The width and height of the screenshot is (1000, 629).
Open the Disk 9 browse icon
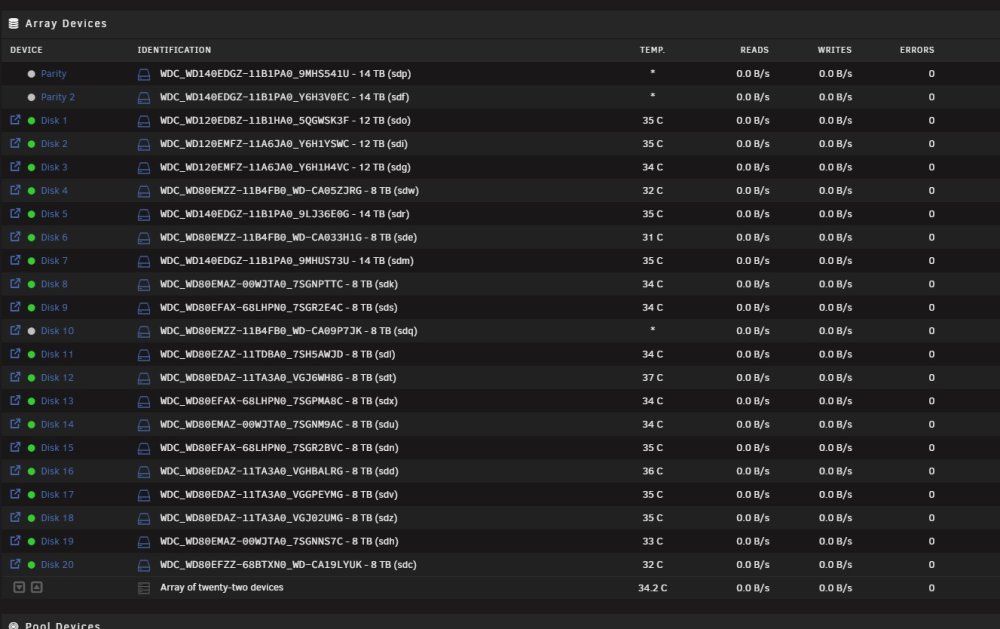point(15,307)
